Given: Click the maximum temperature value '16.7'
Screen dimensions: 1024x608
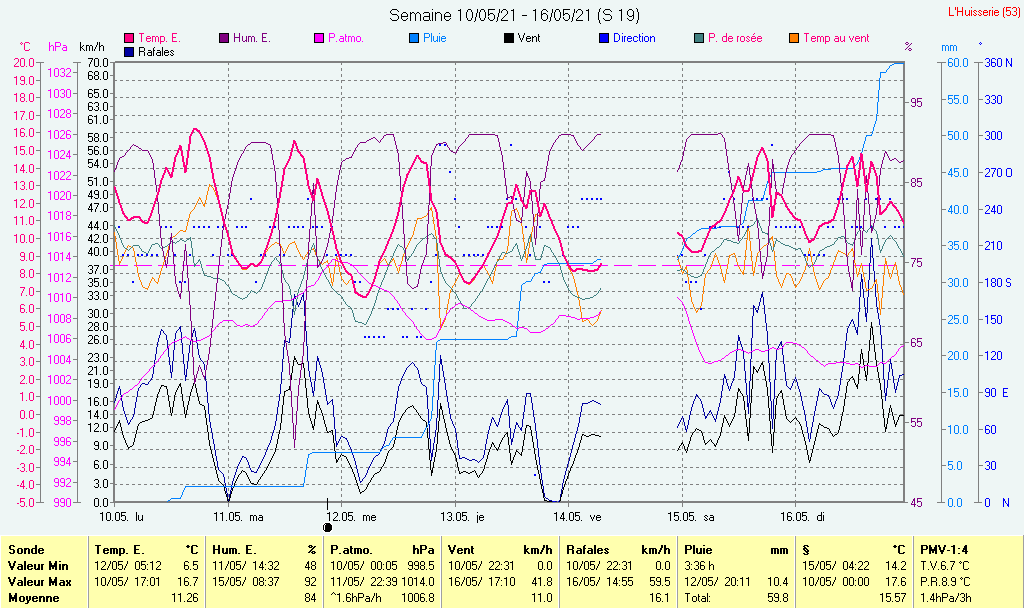Looking at the screenshot, I should (x=188, y=581).
